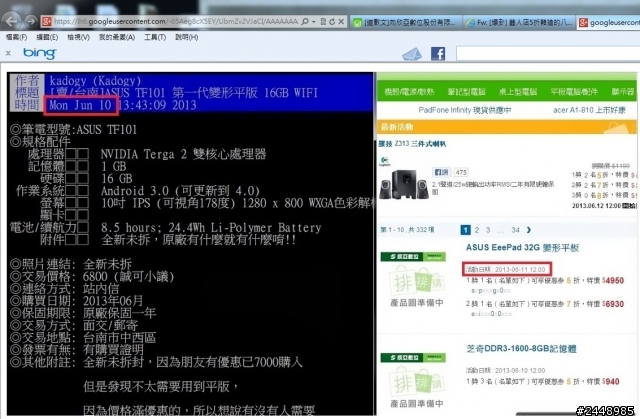Go to page 3 in pagination
The height and width of the screenshot is (419, 640).
coord(488,230)
